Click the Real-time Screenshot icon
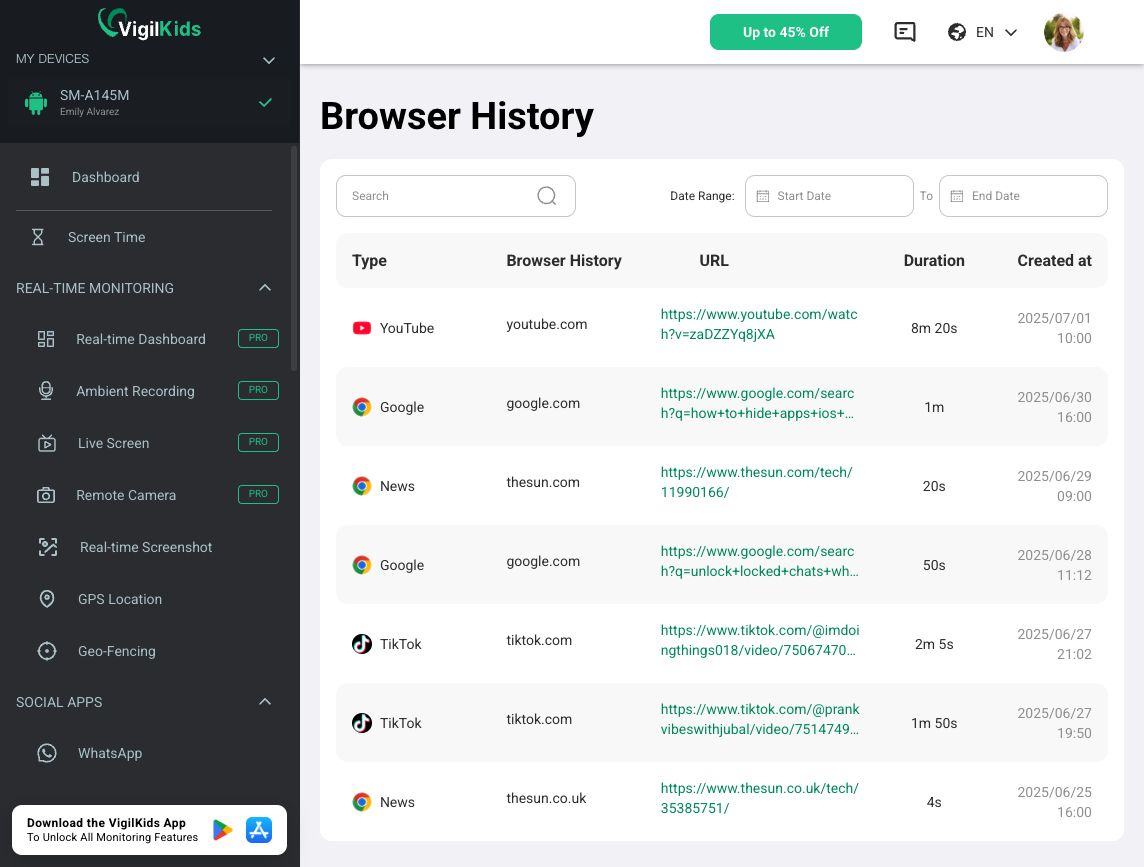The width and height of the screenshot is (1144, 867). pyautogui.click(x=48, y=547)
